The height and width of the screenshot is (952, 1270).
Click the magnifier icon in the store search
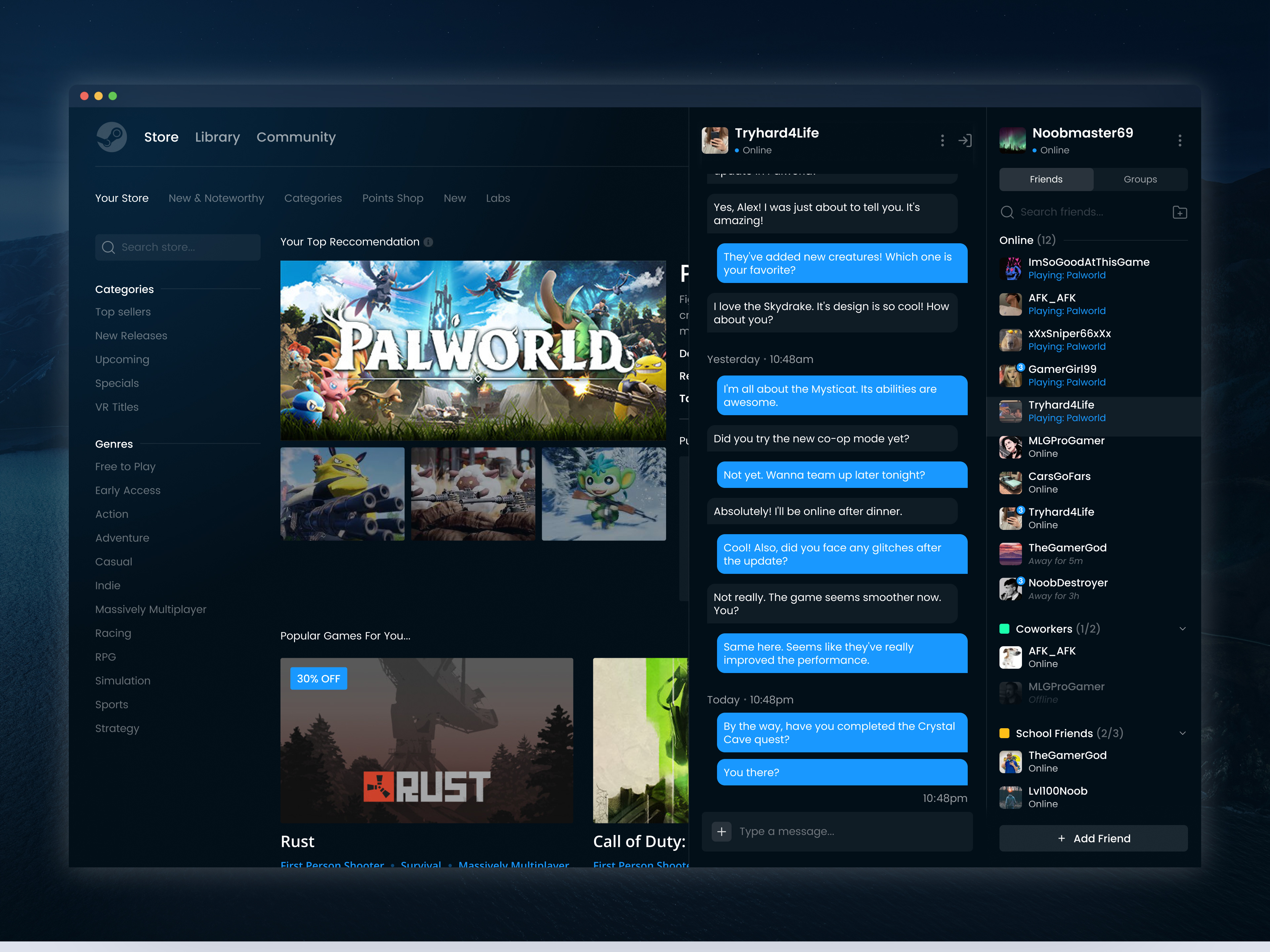[x=108, y=247]
